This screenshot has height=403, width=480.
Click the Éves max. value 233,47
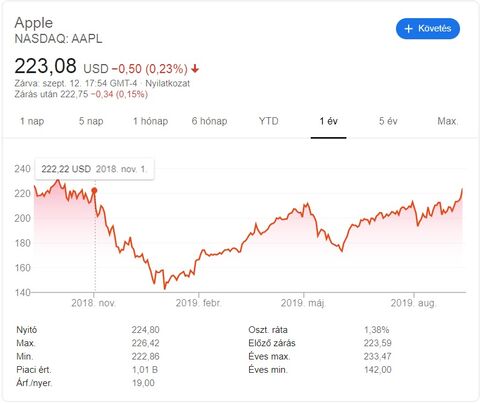tap(377, 356)
